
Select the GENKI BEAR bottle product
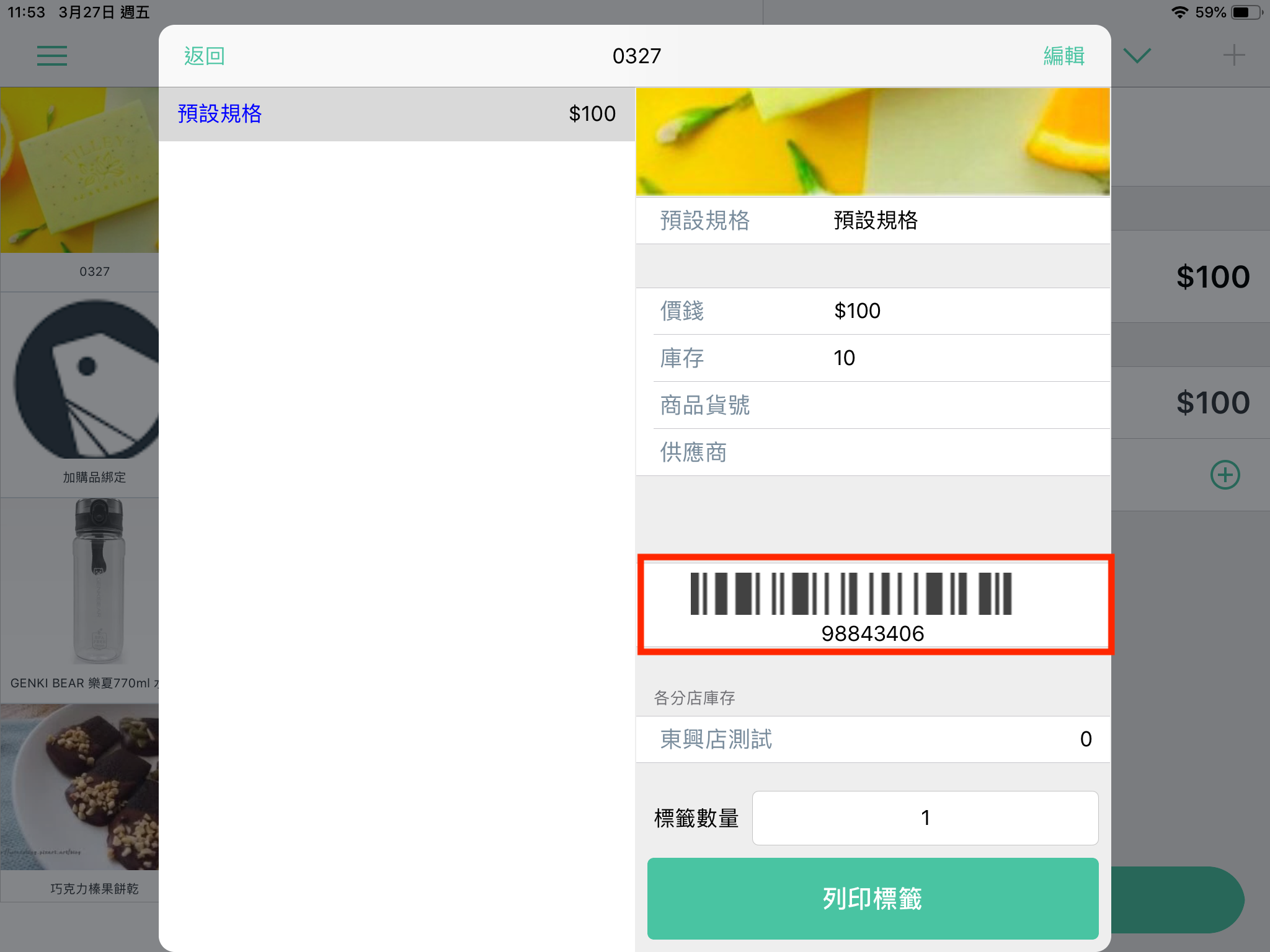pyautogui.click(x=79, y=601)
